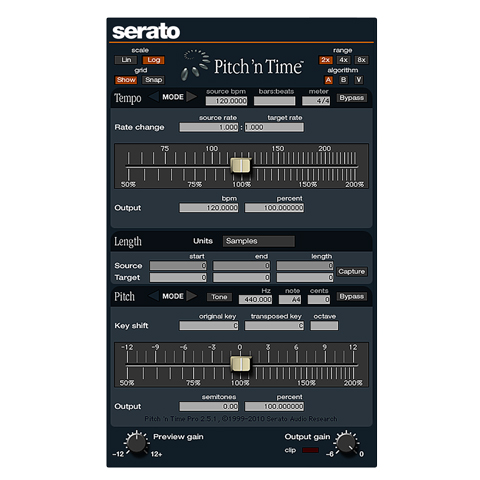Set range to 4x
The height and width of the screenshot is (480, 480).
343,60
